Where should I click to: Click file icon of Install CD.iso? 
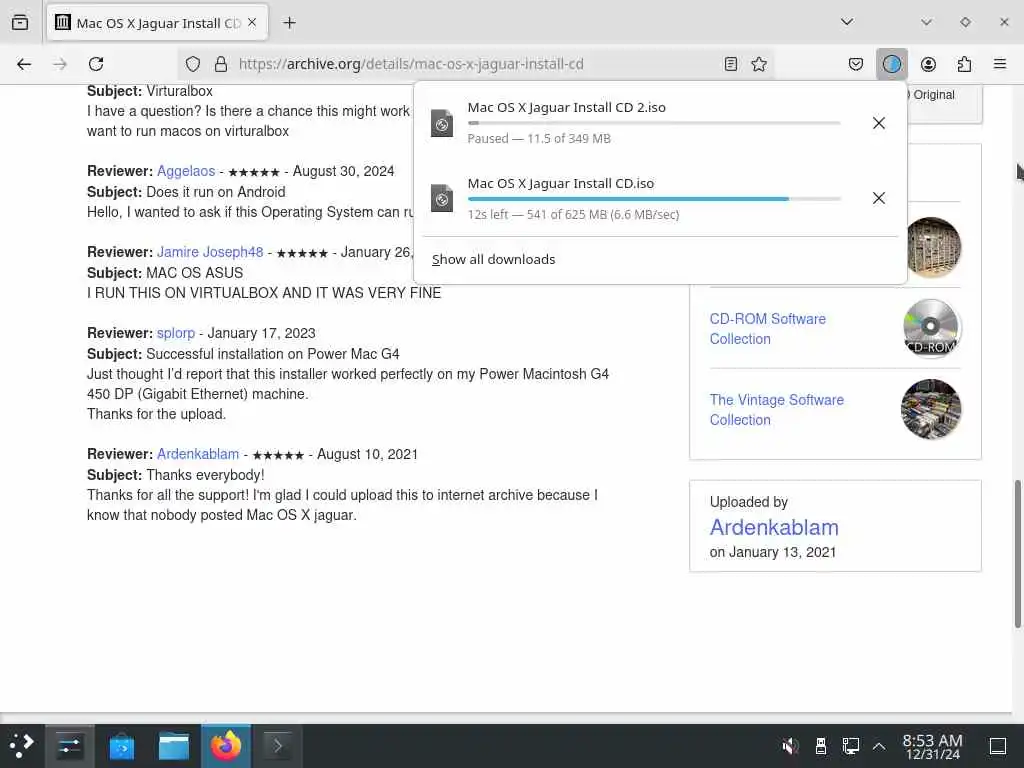[x=442, y=199]
